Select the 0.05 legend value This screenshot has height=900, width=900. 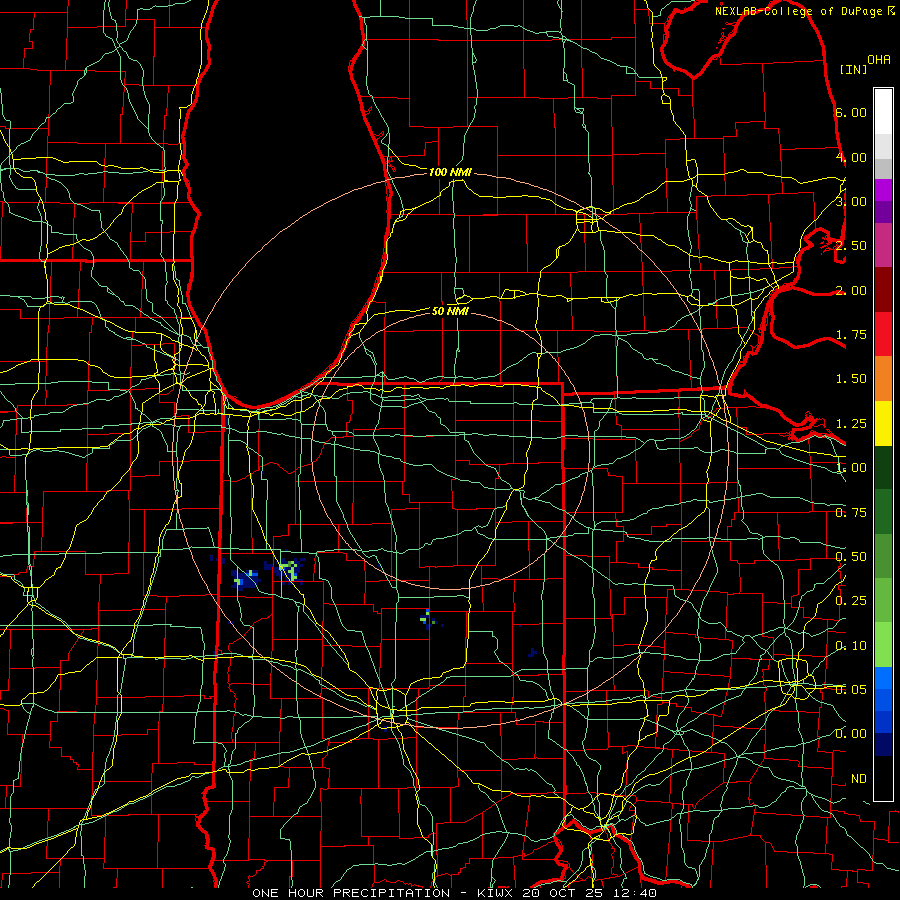851,690
